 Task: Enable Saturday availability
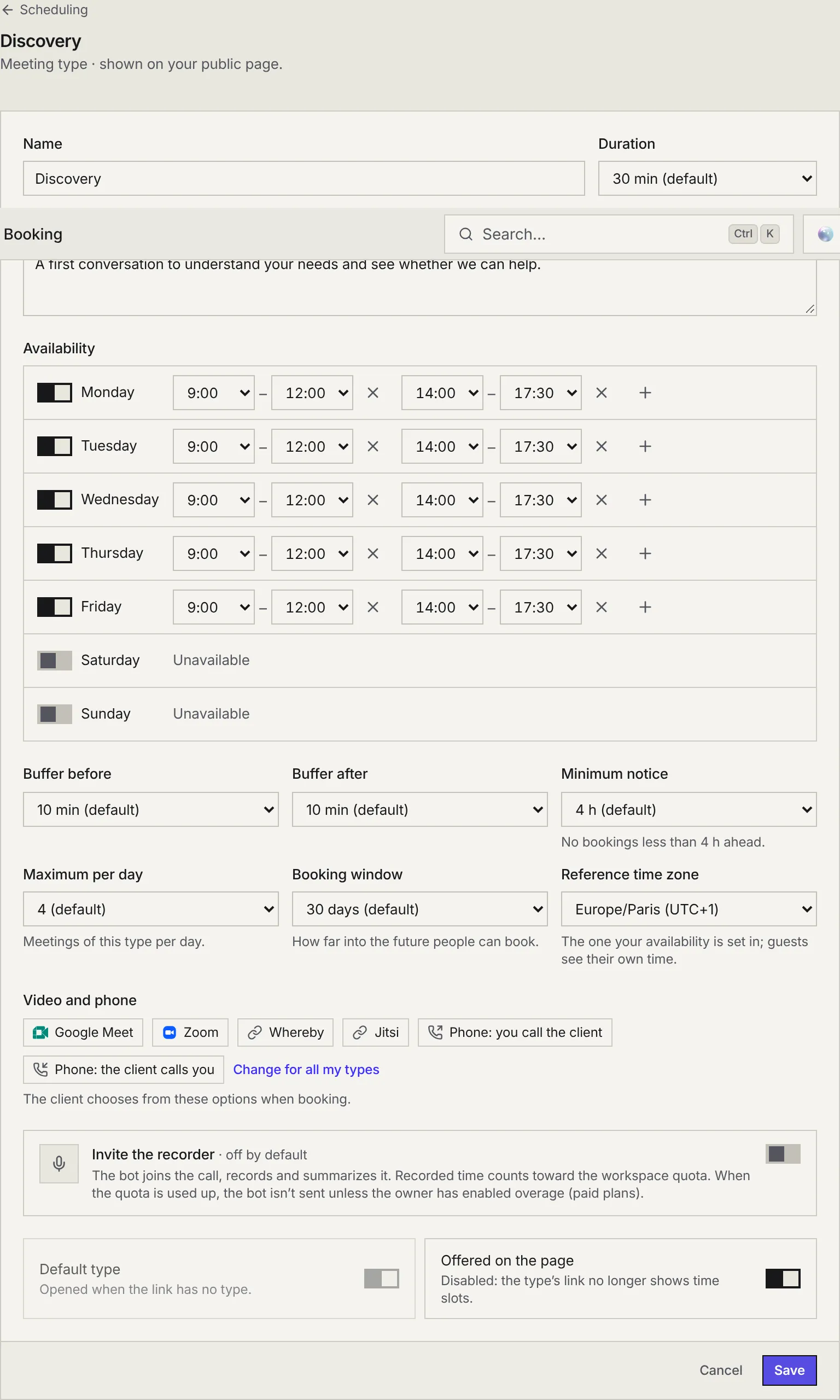coord(54,661)
